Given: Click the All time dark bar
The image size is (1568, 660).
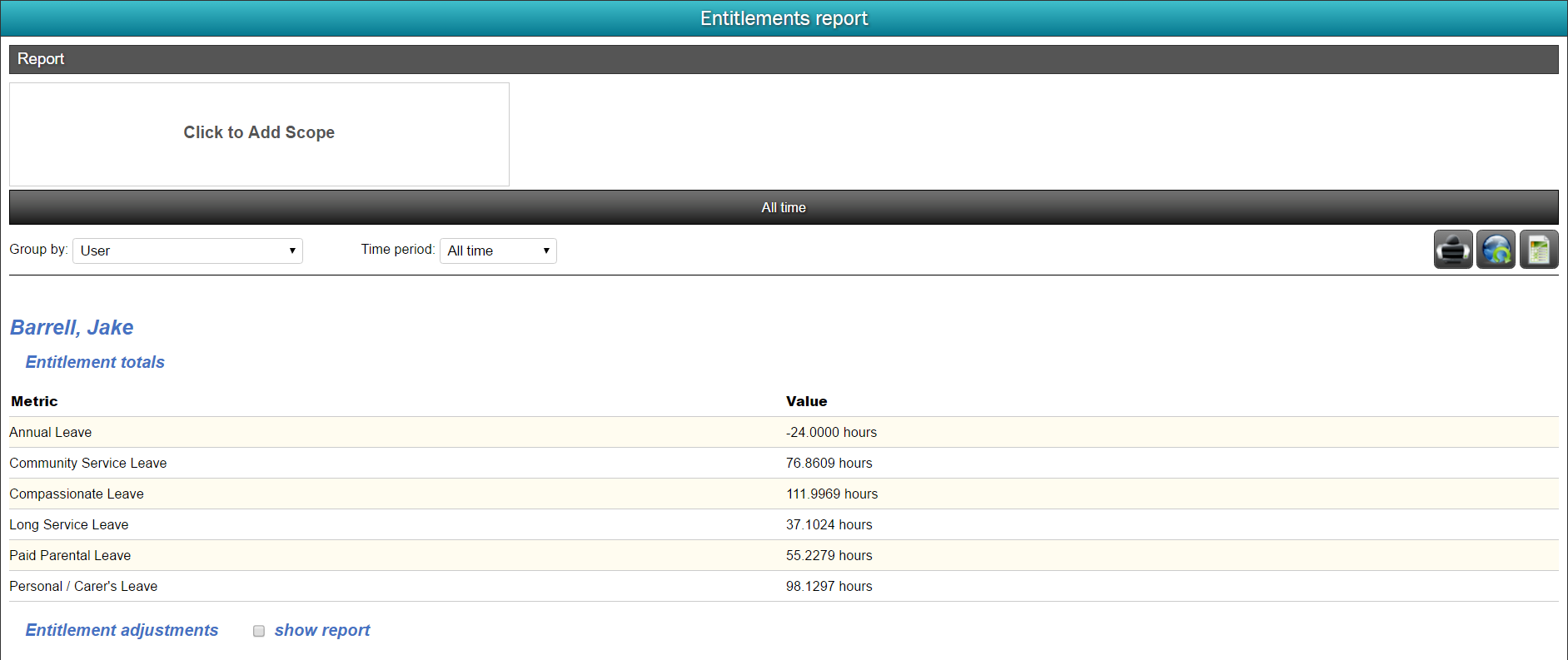Looking at the screenshot, I should tap(784, 207).
